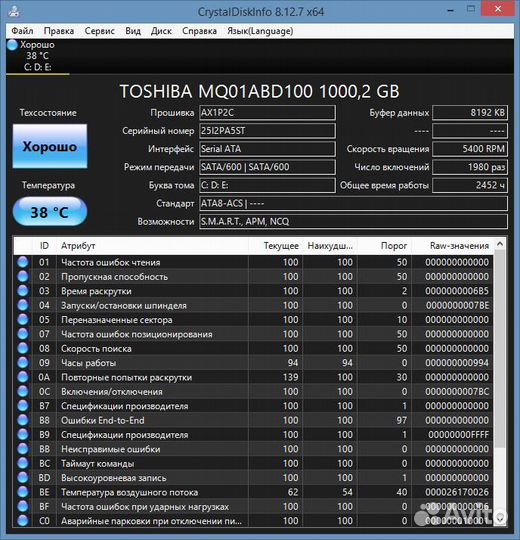520x540 pixels.
Task: Click the status orb for attribute B8
Action: click(23, 420)
